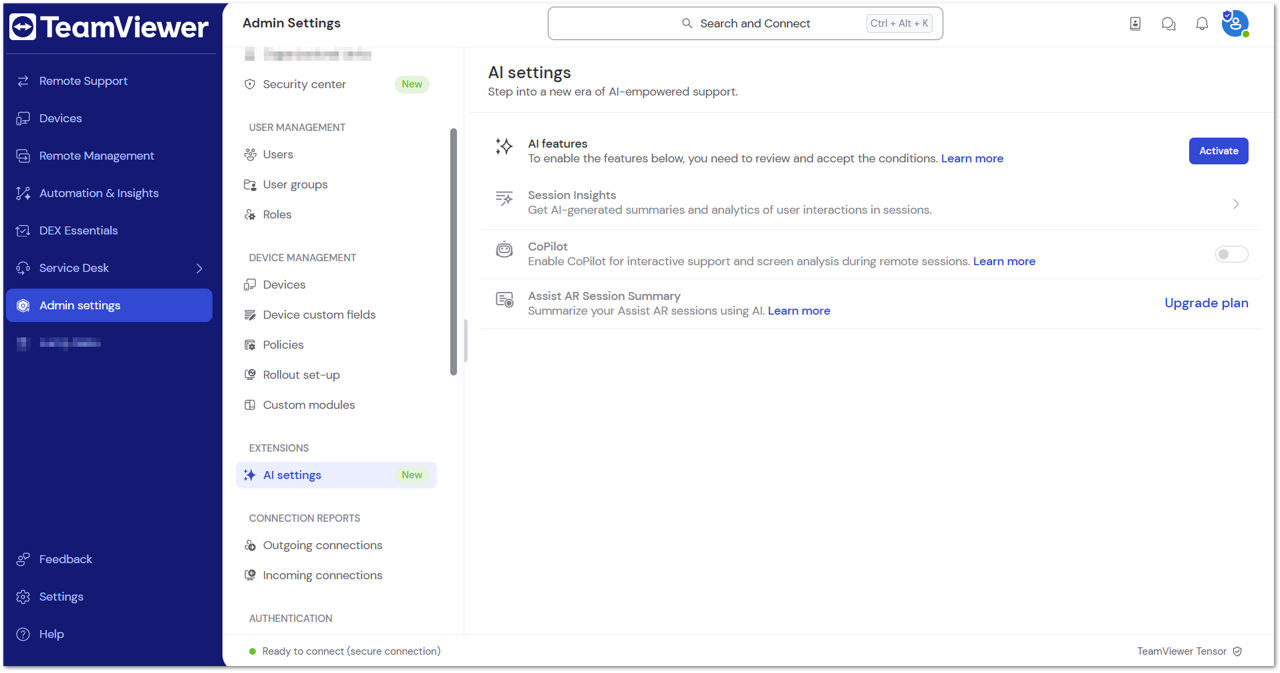Viewport: 1280px width, 673px height.
Task: Select the Roles icon
Action: point(250,215)
